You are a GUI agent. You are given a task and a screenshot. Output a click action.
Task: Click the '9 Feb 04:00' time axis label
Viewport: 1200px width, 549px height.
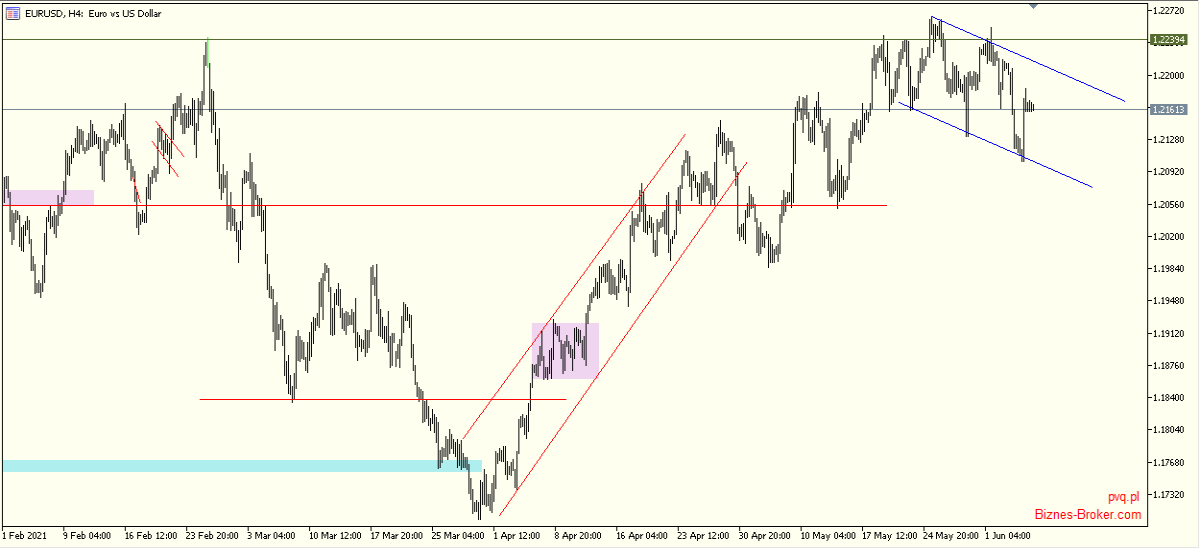88,535
